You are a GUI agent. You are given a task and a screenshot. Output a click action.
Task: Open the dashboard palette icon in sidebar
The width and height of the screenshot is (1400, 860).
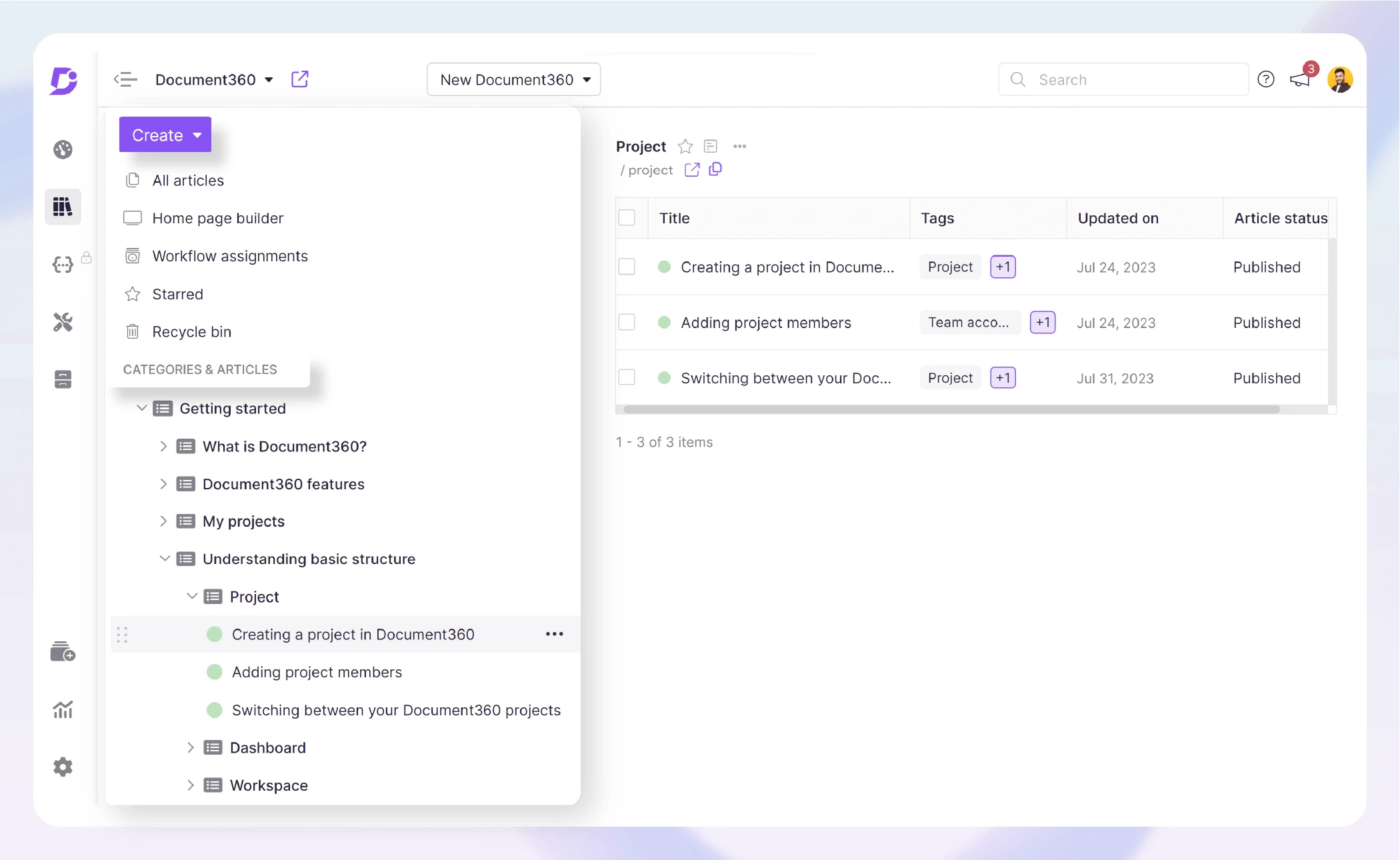tap(63, 149)
